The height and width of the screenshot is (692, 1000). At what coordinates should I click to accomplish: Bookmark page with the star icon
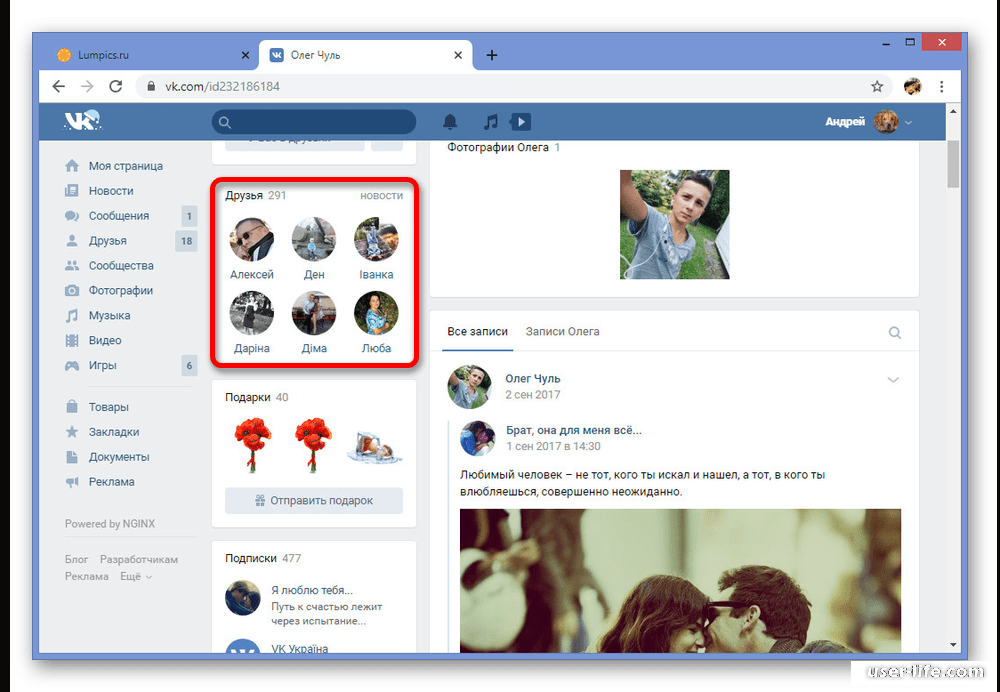coord(878,86)
